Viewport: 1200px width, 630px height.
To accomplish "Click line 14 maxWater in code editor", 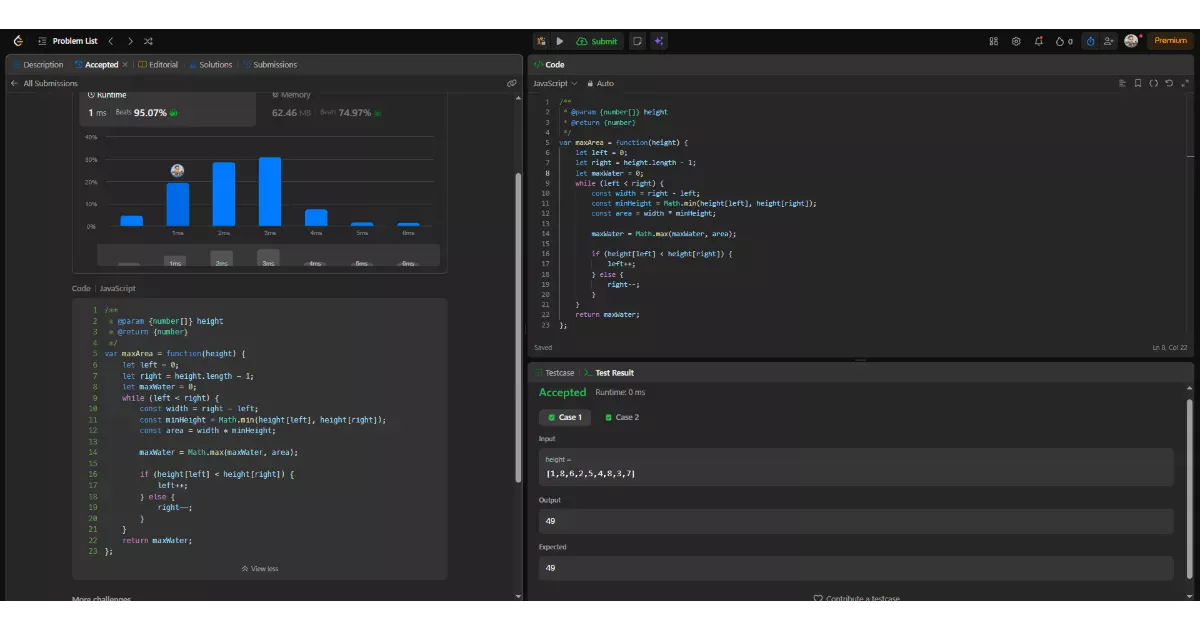I will (x=663, y=233).
